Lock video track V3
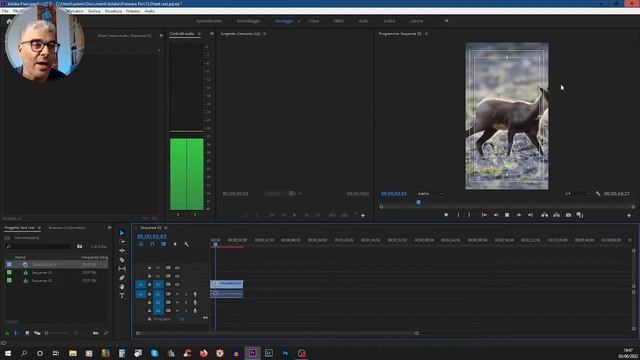This screenshot has width=640, height=360. [x=149, y=268]
